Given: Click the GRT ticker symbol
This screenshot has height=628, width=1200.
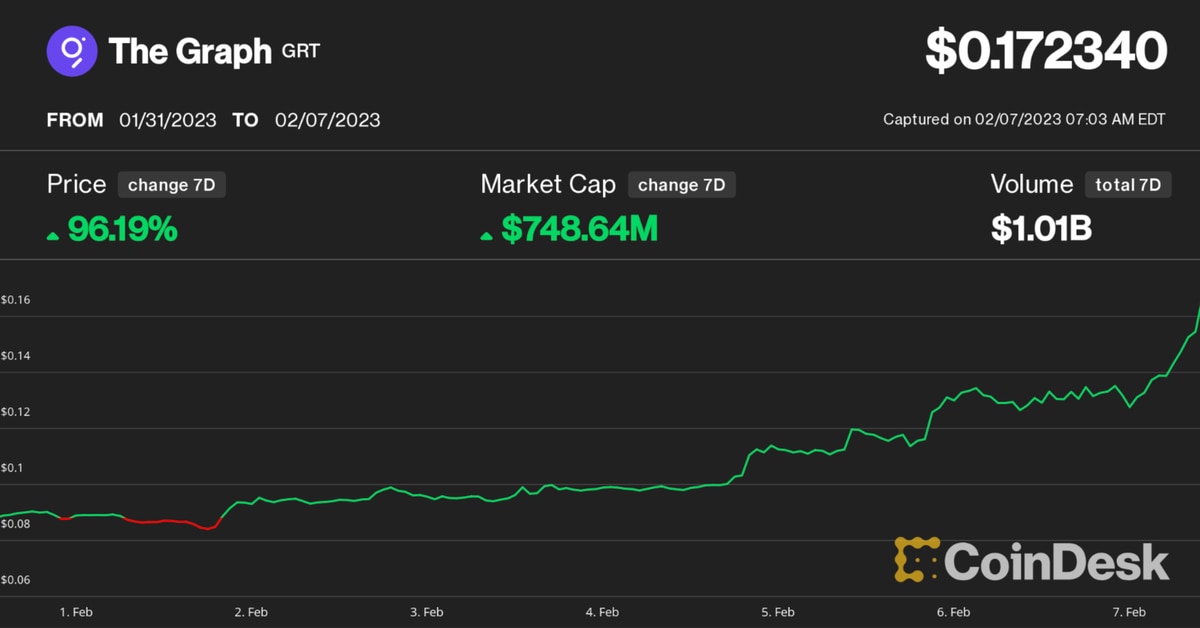Looking at the screenshot, I should tap(301, 50).
